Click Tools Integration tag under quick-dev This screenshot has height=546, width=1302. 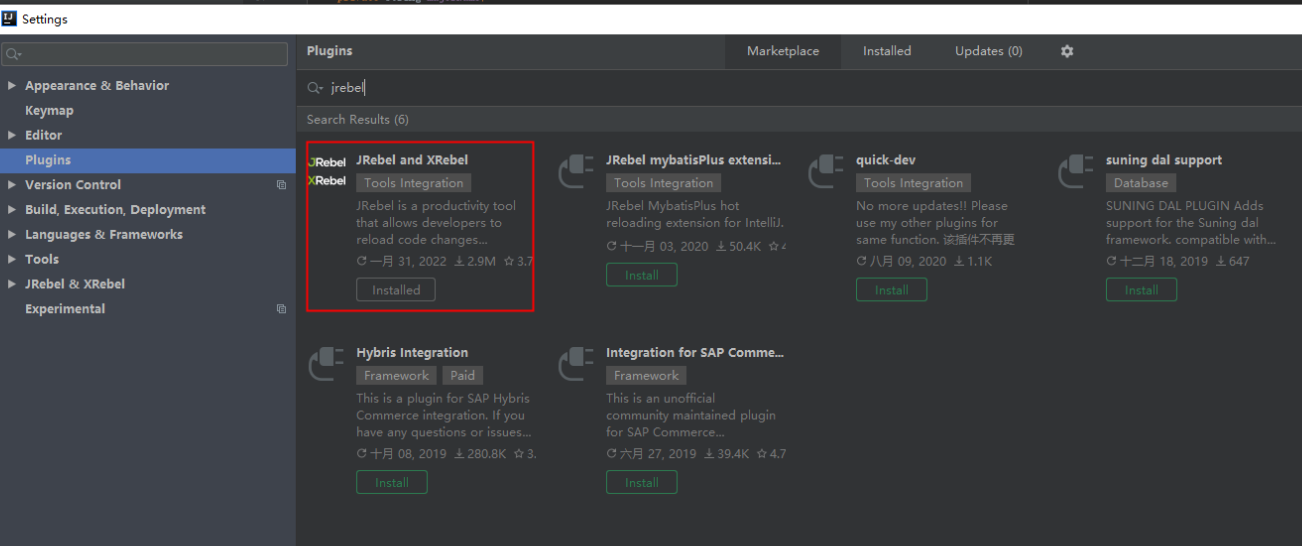click(x=914, y=183)
